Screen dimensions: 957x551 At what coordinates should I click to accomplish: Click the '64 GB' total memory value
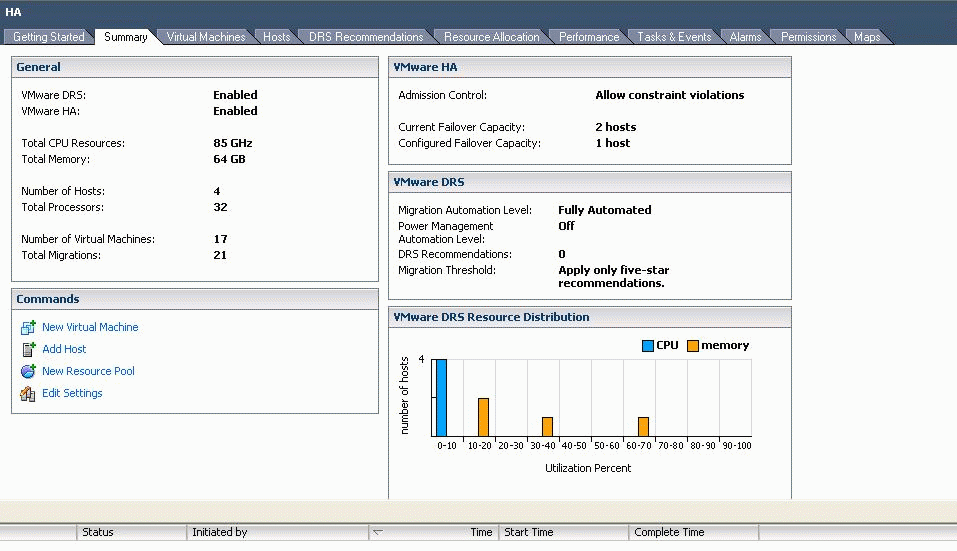pos(229,159)
